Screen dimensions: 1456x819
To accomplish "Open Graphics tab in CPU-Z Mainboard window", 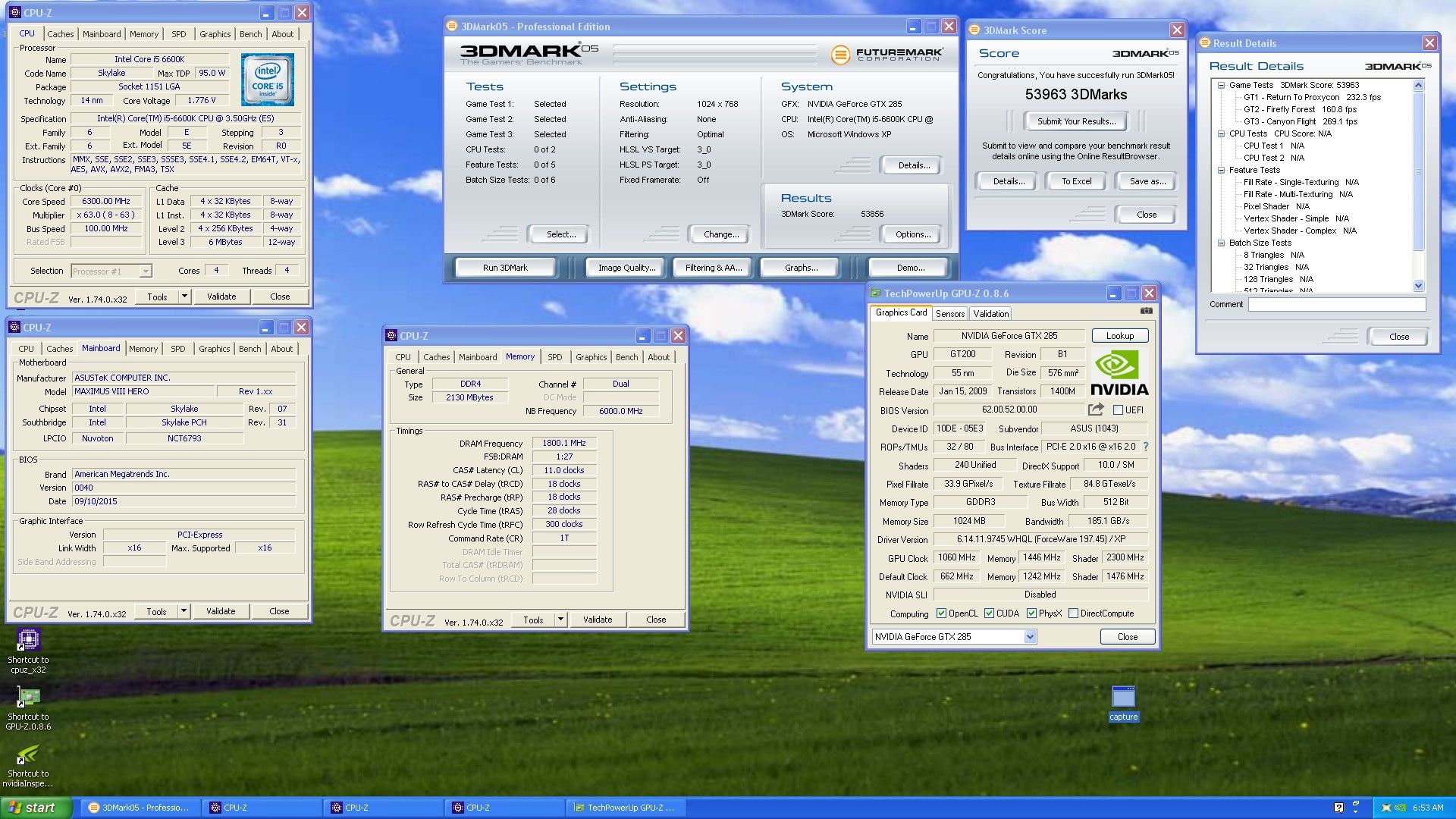I will (x=215, y=349).
